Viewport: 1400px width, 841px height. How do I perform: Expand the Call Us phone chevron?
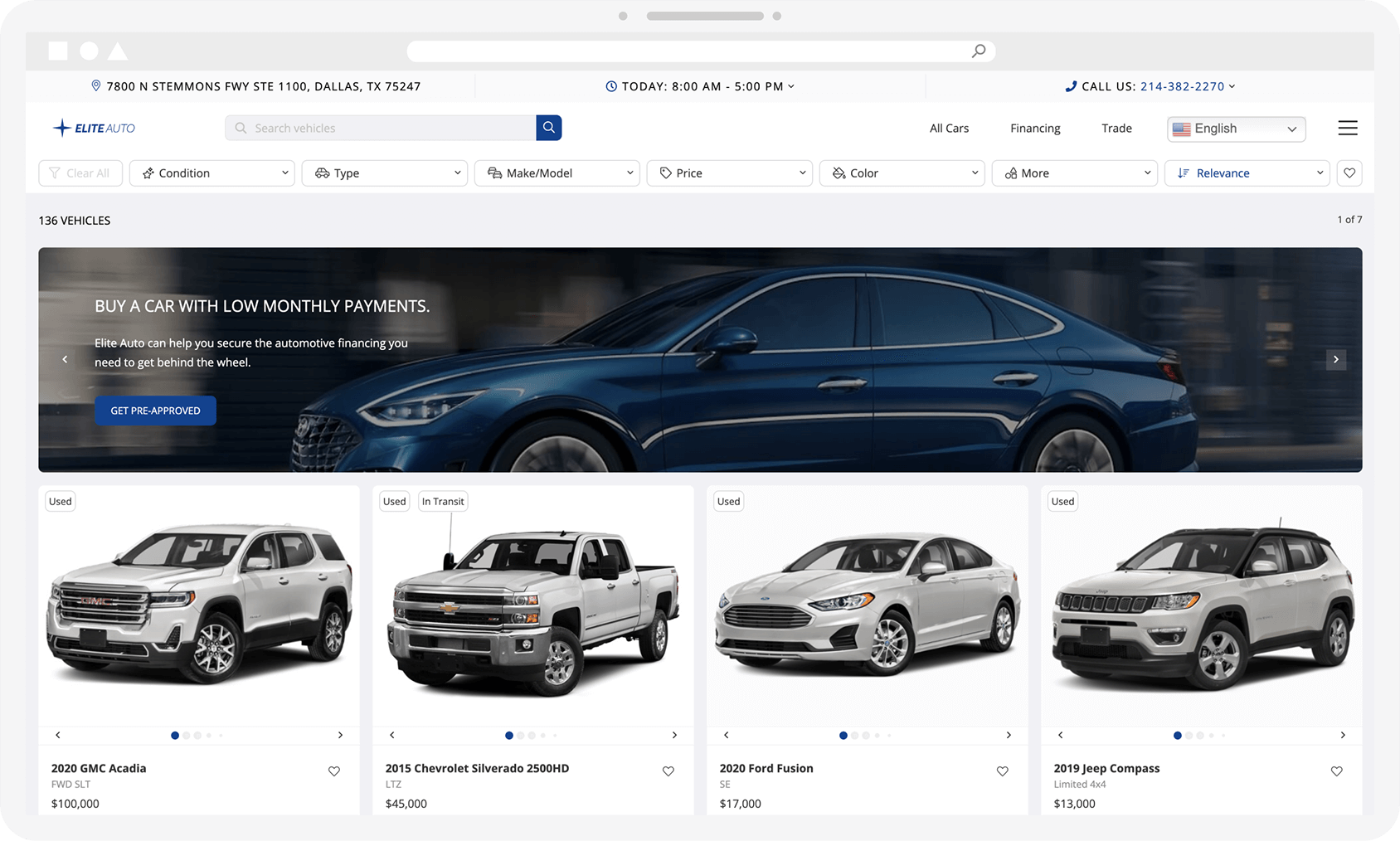click(1232, 86)
